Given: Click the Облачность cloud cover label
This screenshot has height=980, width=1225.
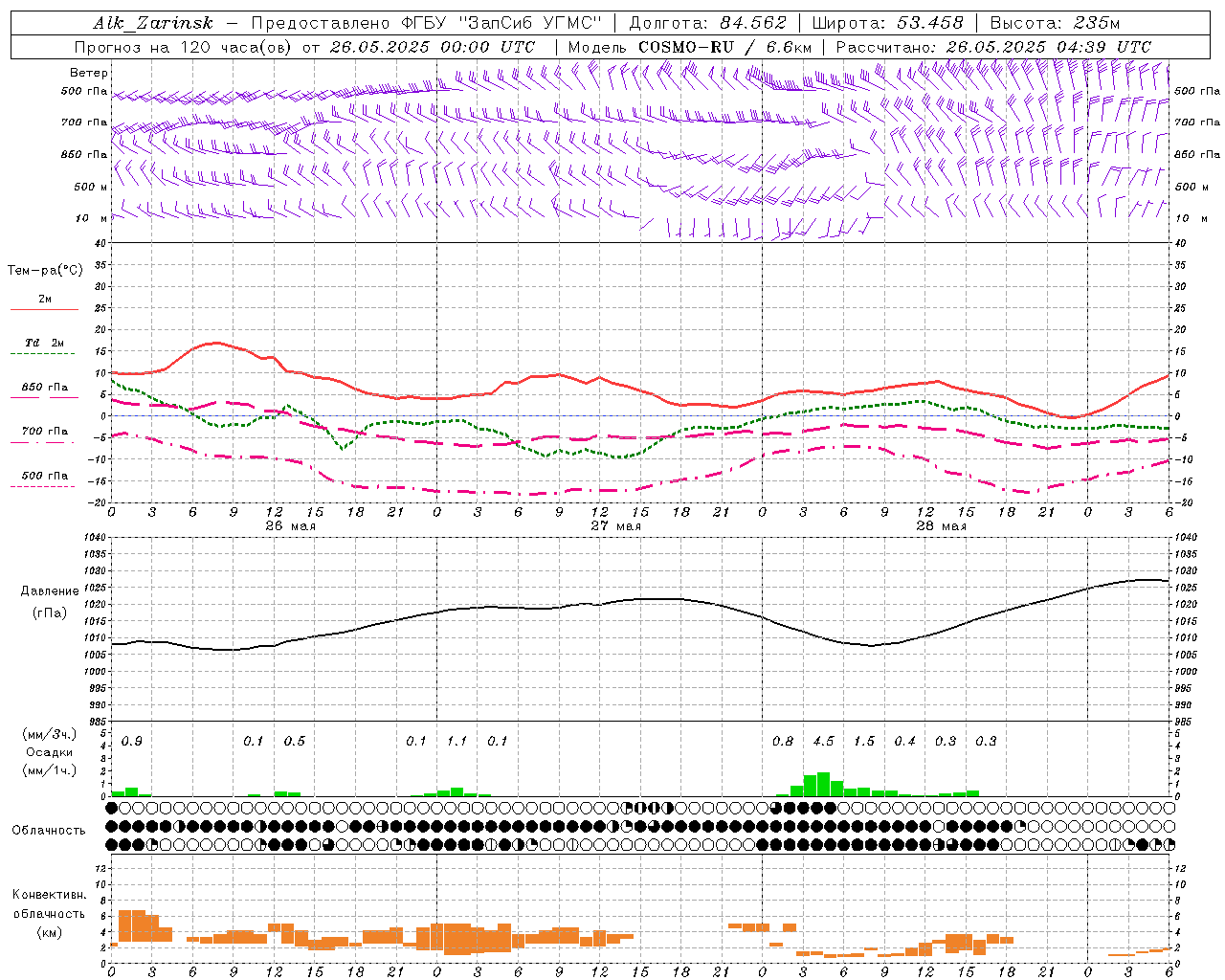Looking at the screenshot, I should pyautogui.click(x=49, y=831).
